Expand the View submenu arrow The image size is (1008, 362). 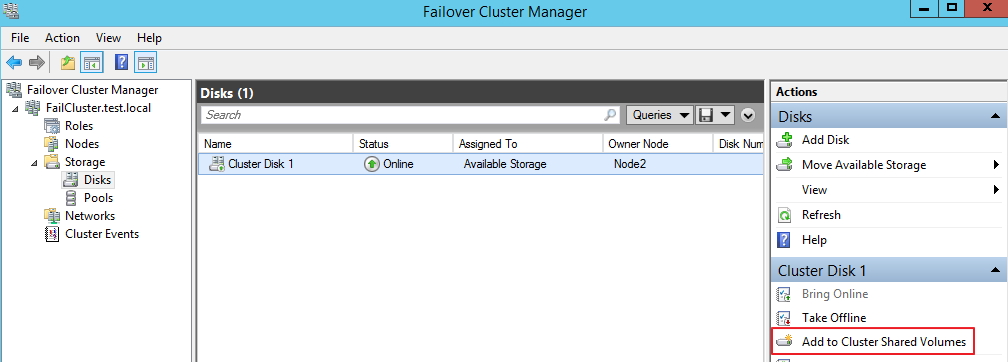pyautogui.click(x=996, y=190)
